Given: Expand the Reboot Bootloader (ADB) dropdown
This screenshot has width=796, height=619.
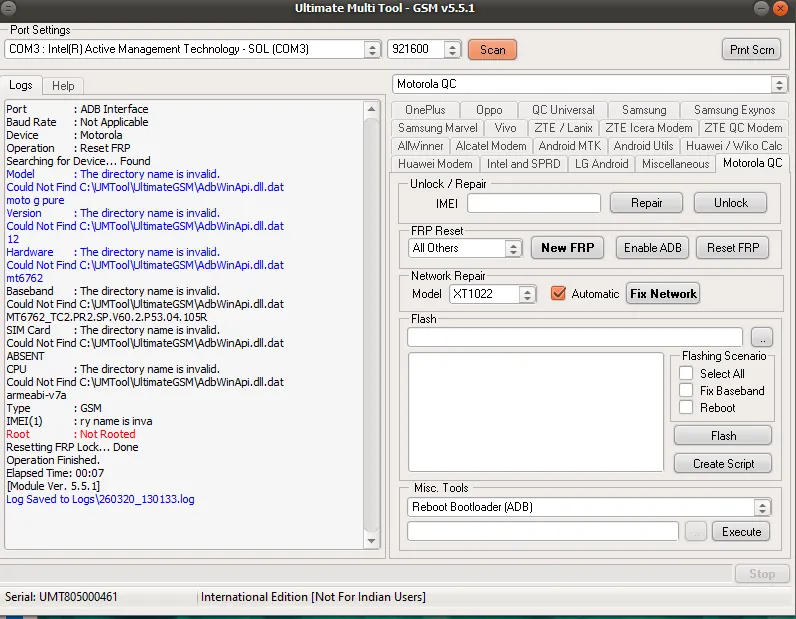Looking at the screenshot, I should click(762, 507).
